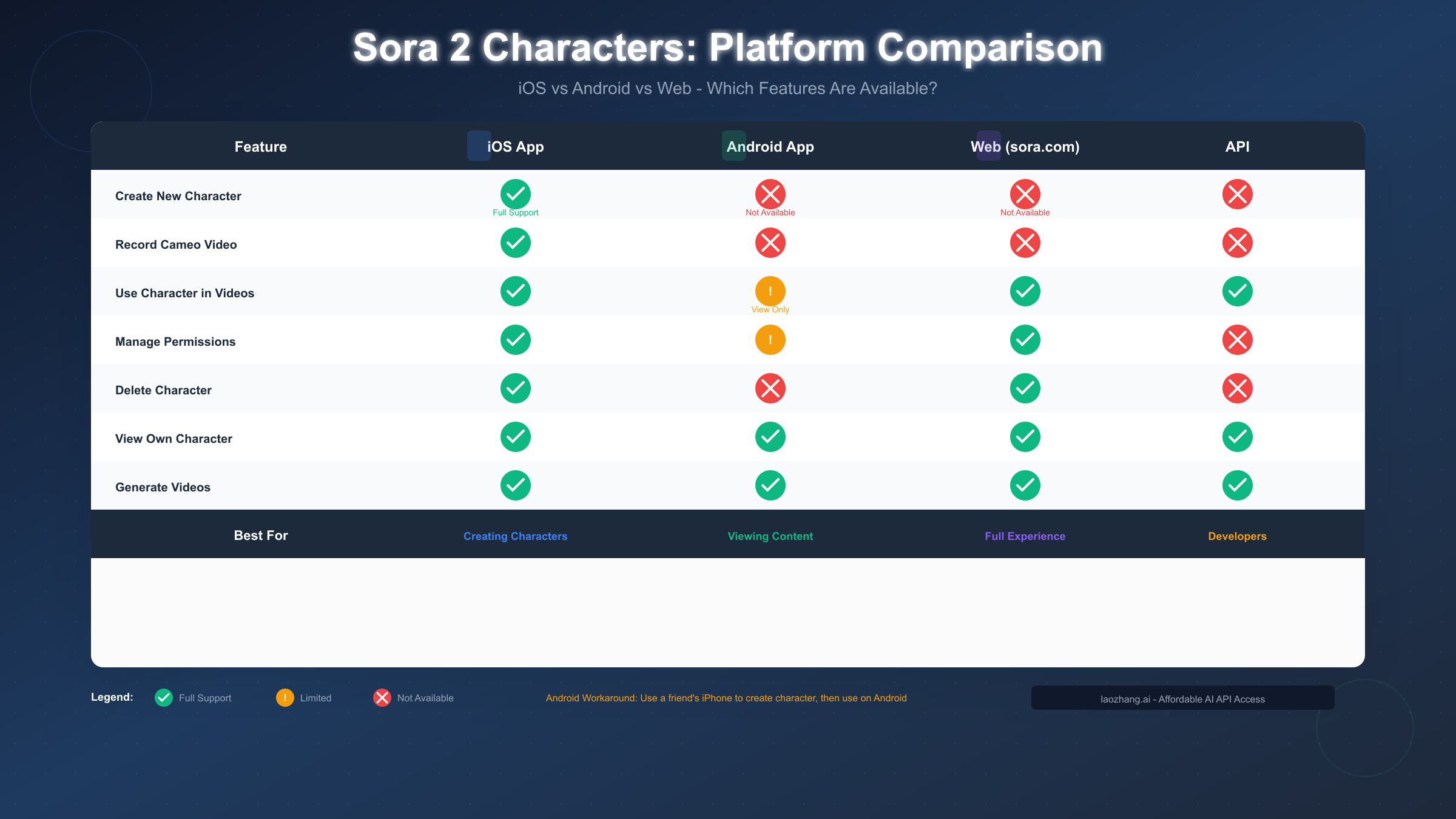Select the red Not Available icon under API for Record Cameo Video
This screenshot has width=1456, height=819.
click(1238, 243)
